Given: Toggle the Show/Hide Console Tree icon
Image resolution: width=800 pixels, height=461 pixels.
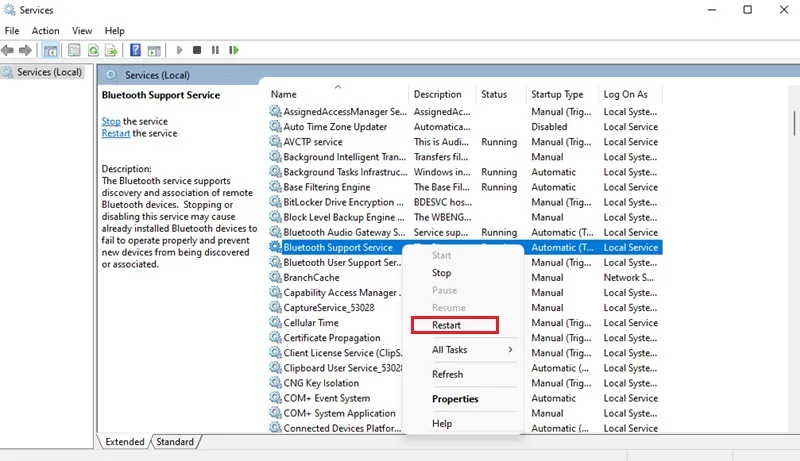Looking at the screenshot, I should pos(51,50).
